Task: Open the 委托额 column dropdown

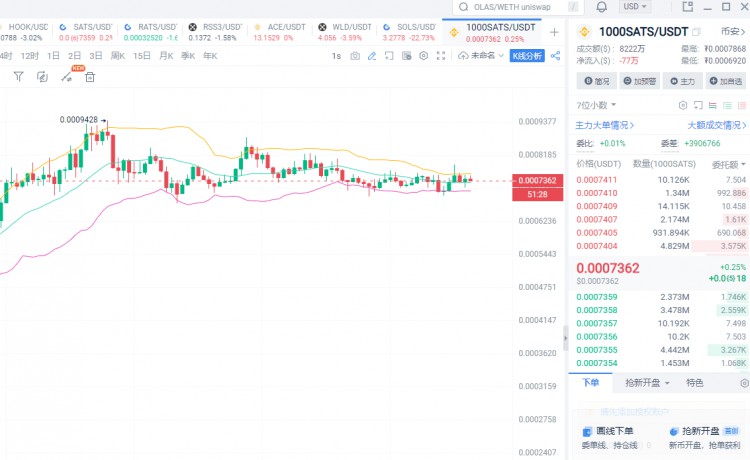Action: click(x=728, y=164)
